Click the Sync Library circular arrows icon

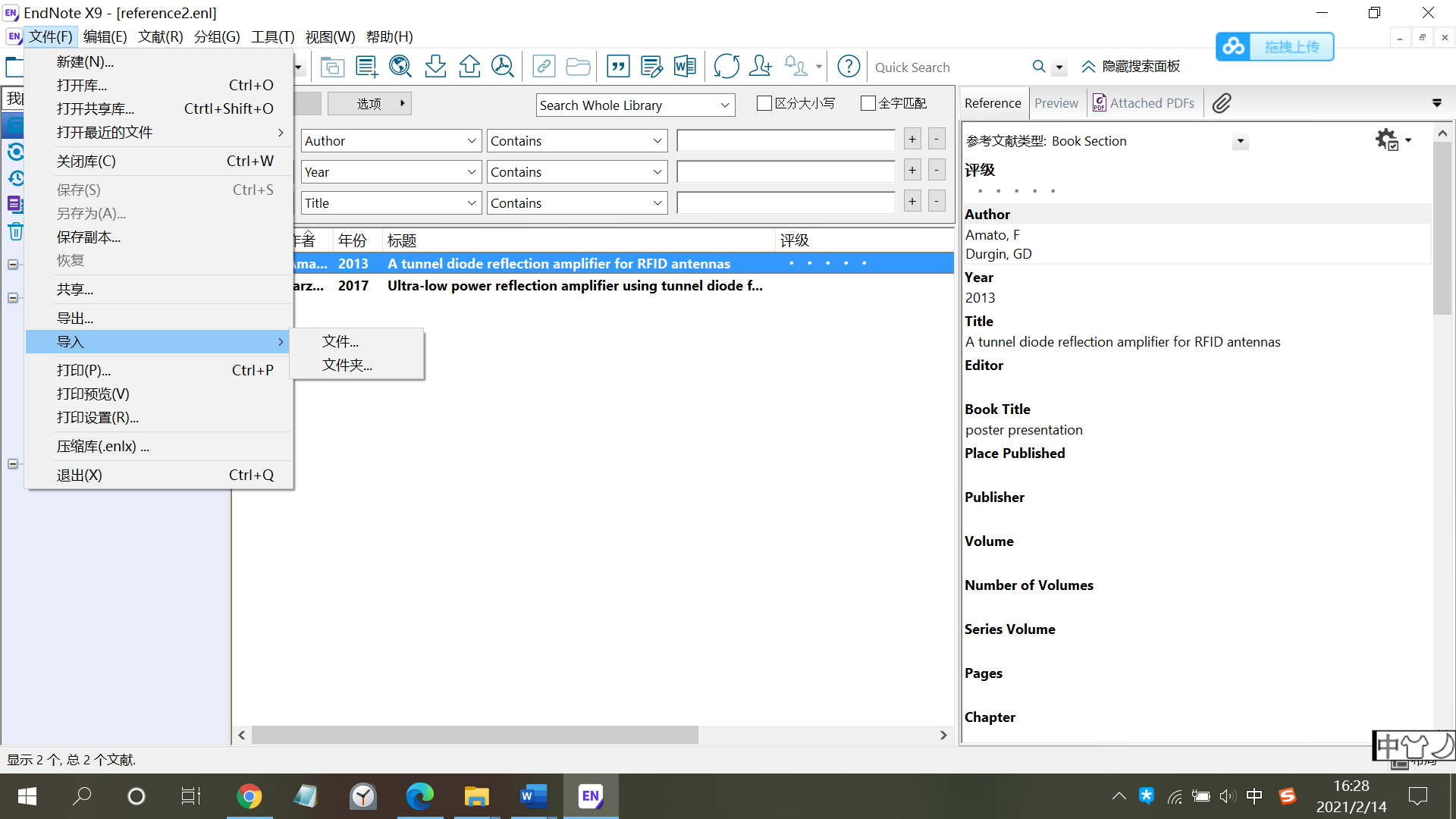click(726, 67)
